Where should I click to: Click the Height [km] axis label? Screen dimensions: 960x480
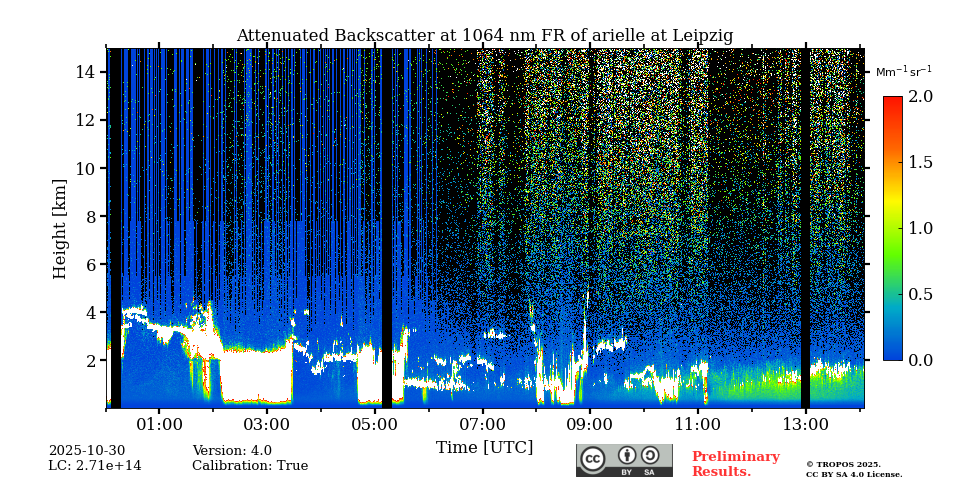coord(60,228)
